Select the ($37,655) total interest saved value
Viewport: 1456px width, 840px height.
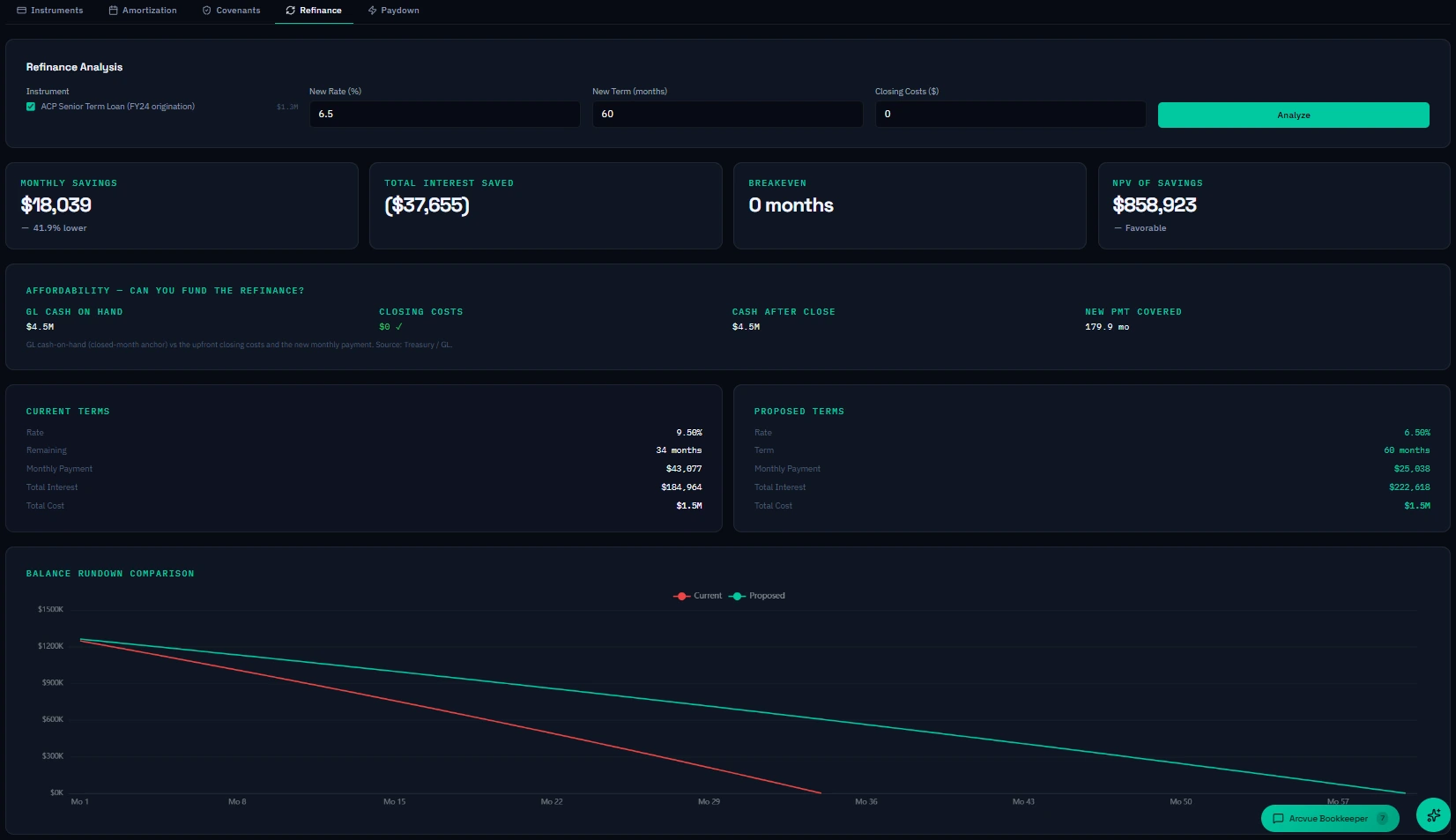pos(427,205)
